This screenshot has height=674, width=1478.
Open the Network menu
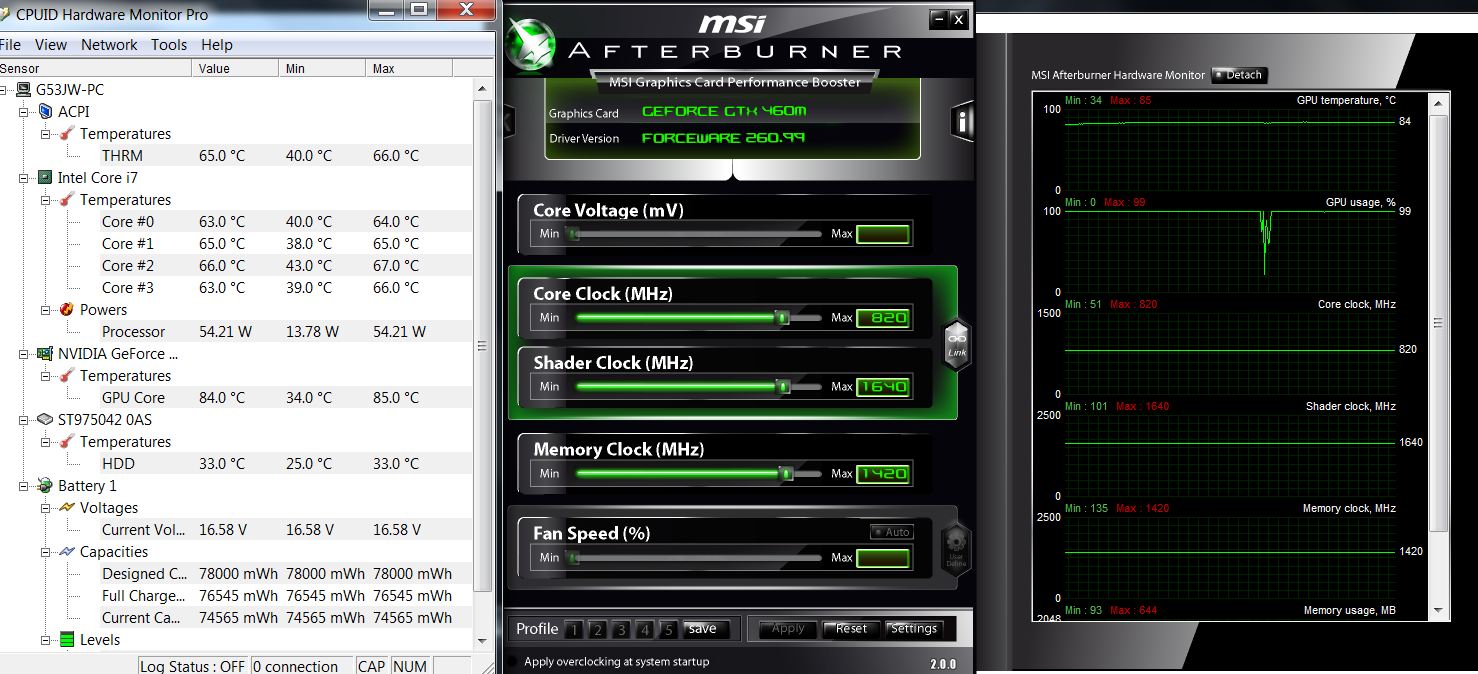click(x=109, y=45)
